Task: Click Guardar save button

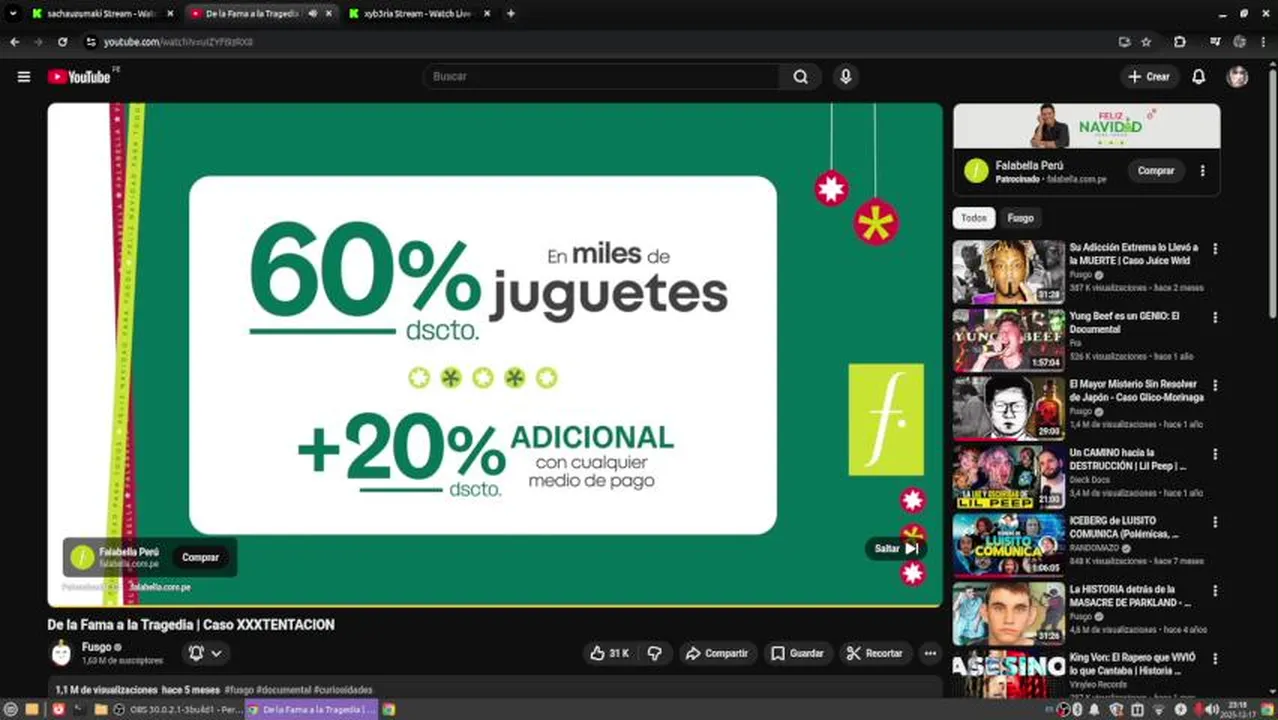Action: (797, 653)
